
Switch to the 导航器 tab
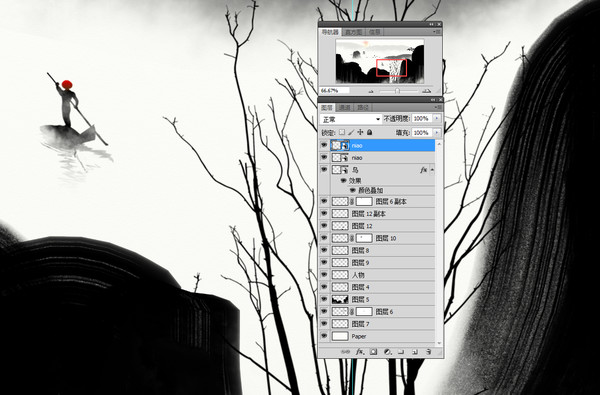[329, 32]
